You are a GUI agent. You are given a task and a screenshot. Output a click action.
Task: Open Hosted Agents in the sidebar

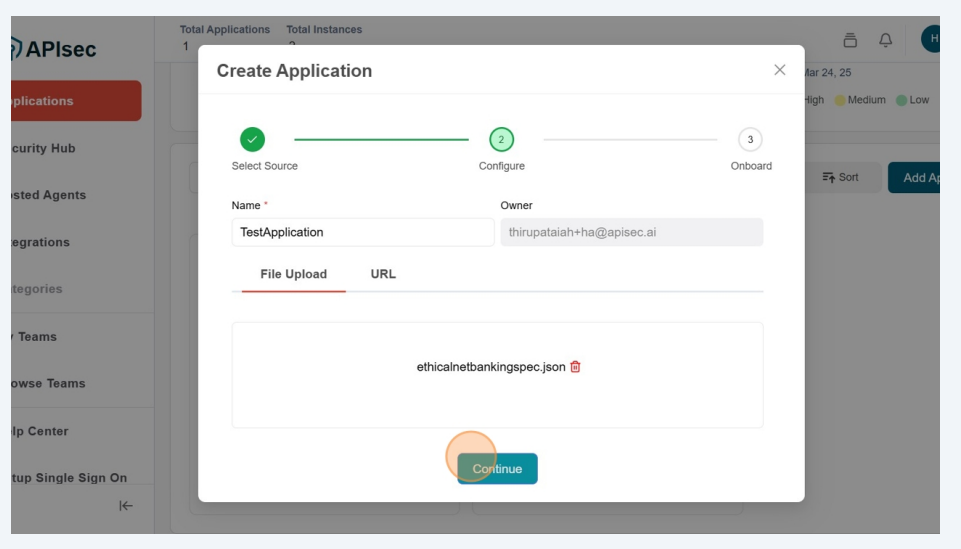click(48, 195)
